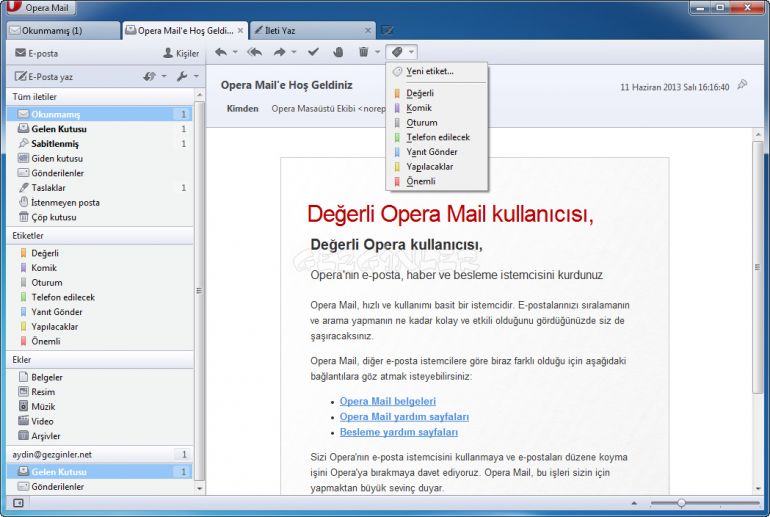Click the label tag icon in toolbar
Image resolution: width=770 pixels, height=517 pixels.
pos(397,52)
